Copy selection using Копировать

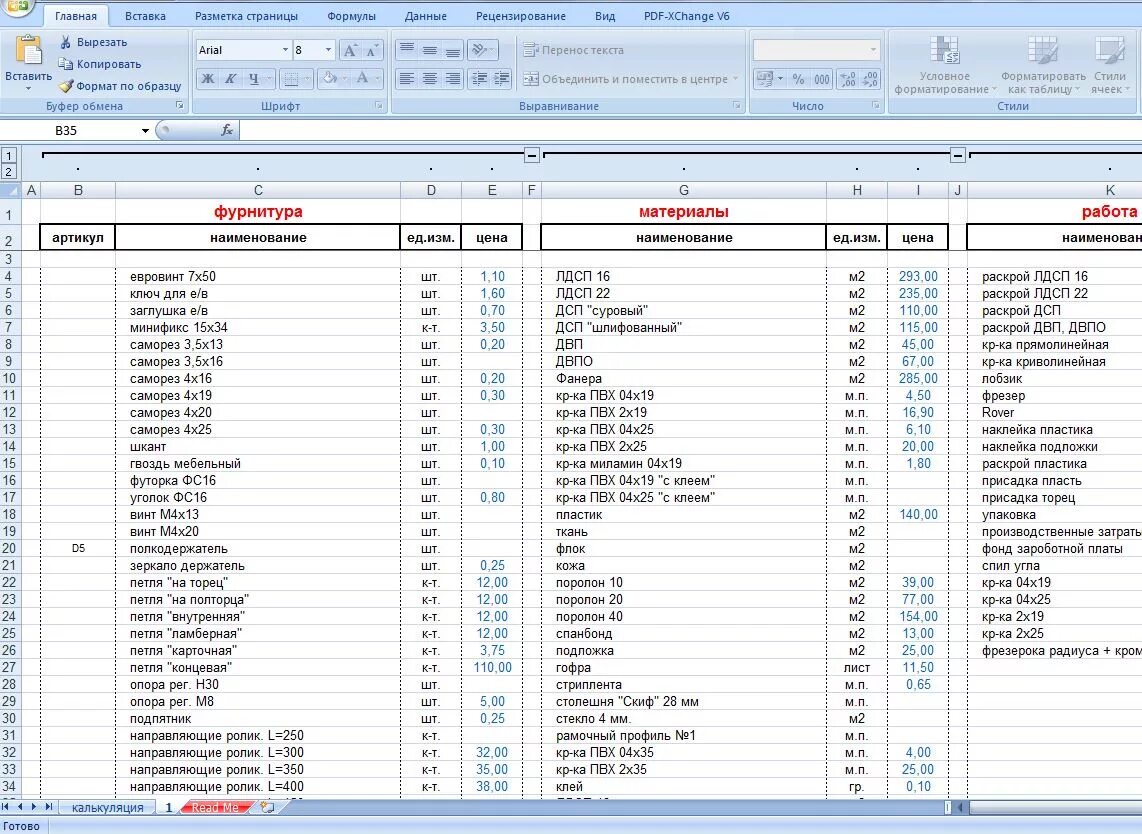[99, 64]
